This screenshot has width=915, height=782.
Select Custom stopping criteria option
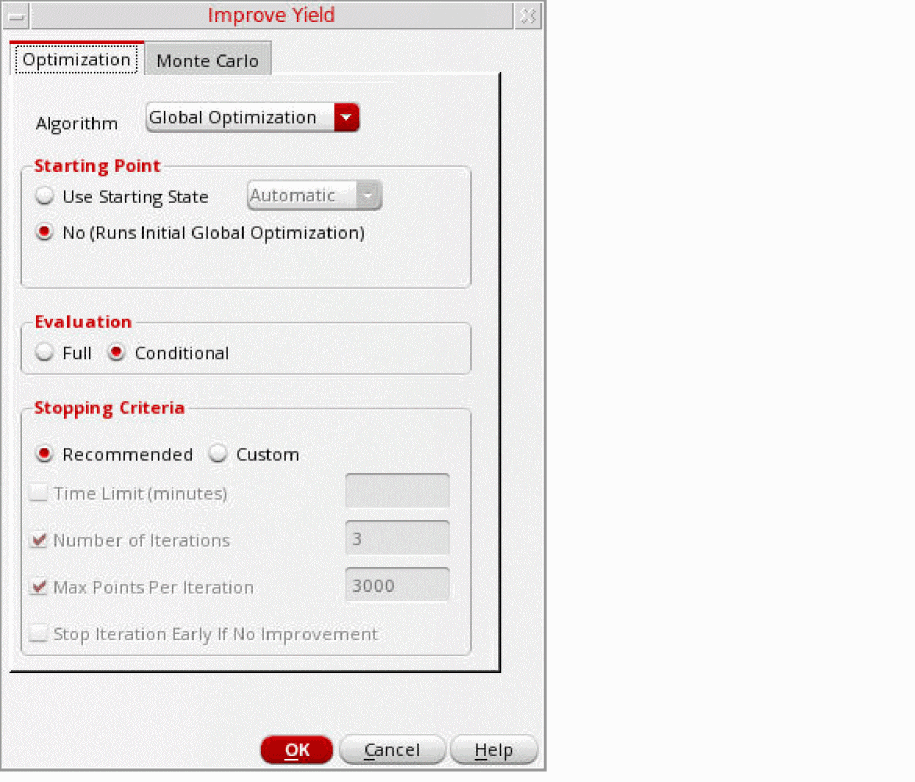pos(218,454)
